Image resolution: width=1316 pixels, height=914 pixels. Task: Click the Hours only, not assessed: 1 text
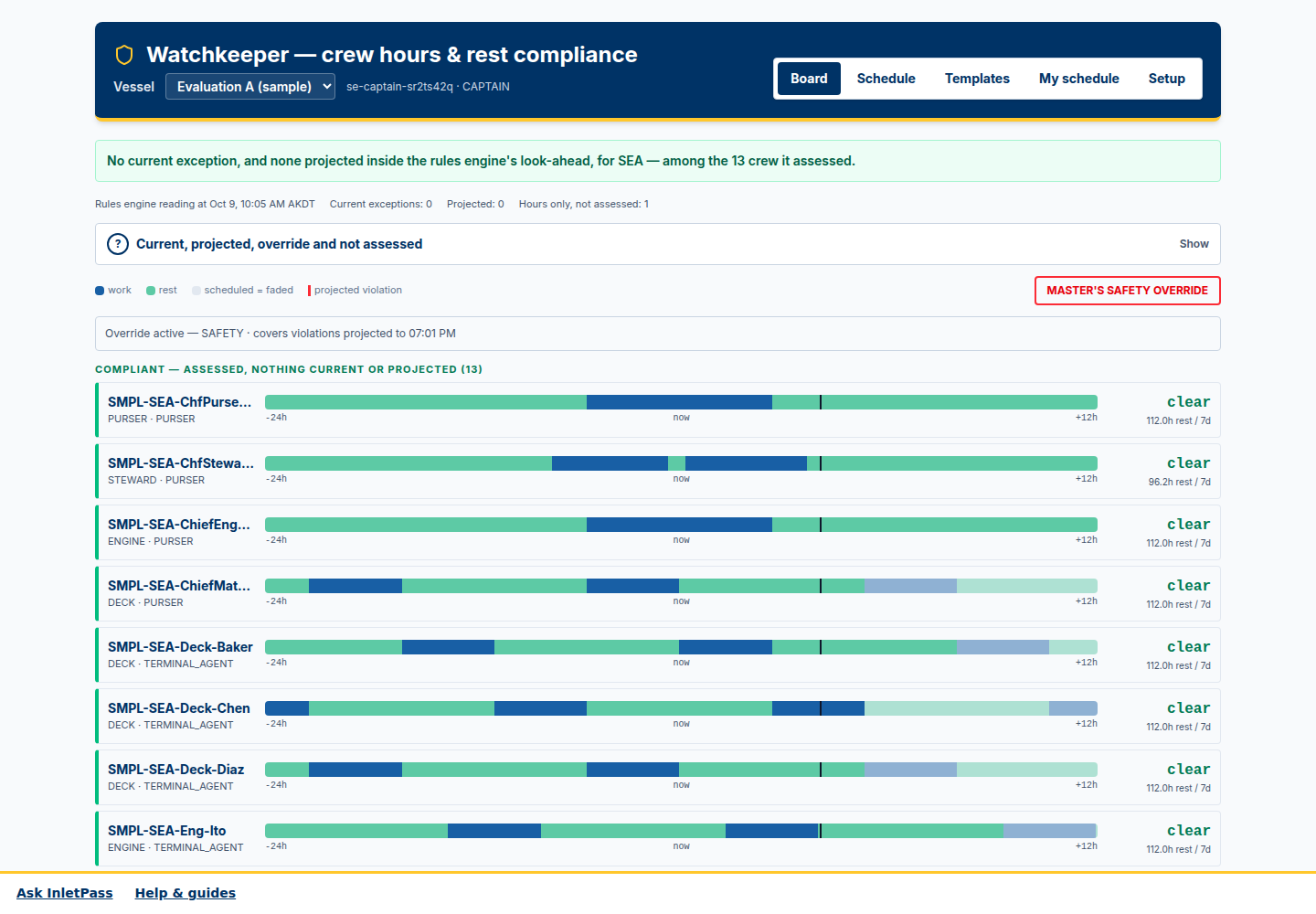[x=584, y=204]
